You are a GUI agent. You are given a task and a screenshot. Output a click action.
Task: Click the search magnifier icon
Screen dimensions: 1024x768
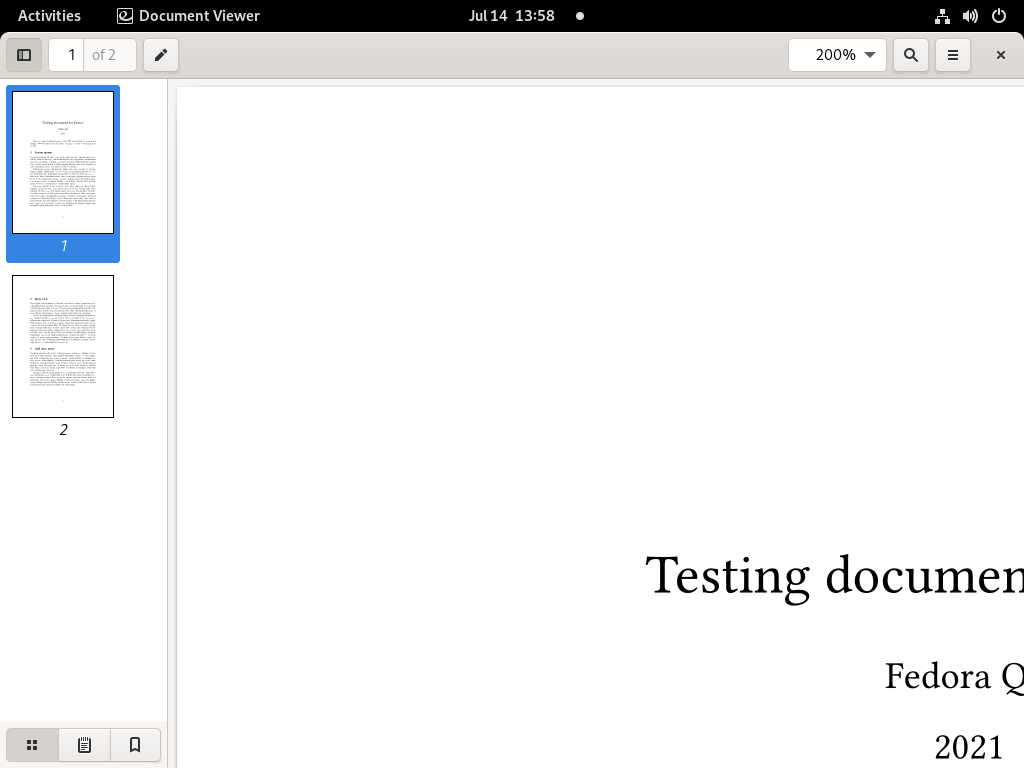click(911, 55)
